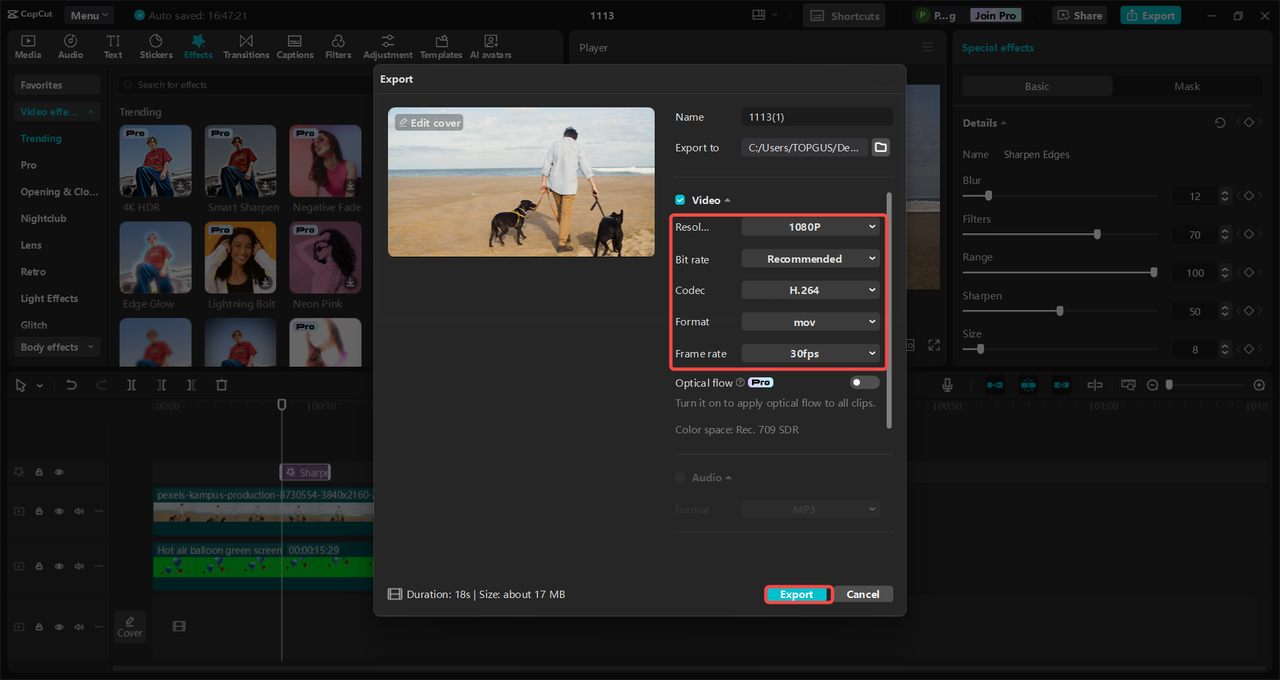Select the Glitch effects category
Image resolution: width=1280 pixels, height=680 pixels.
coord(34,325)
